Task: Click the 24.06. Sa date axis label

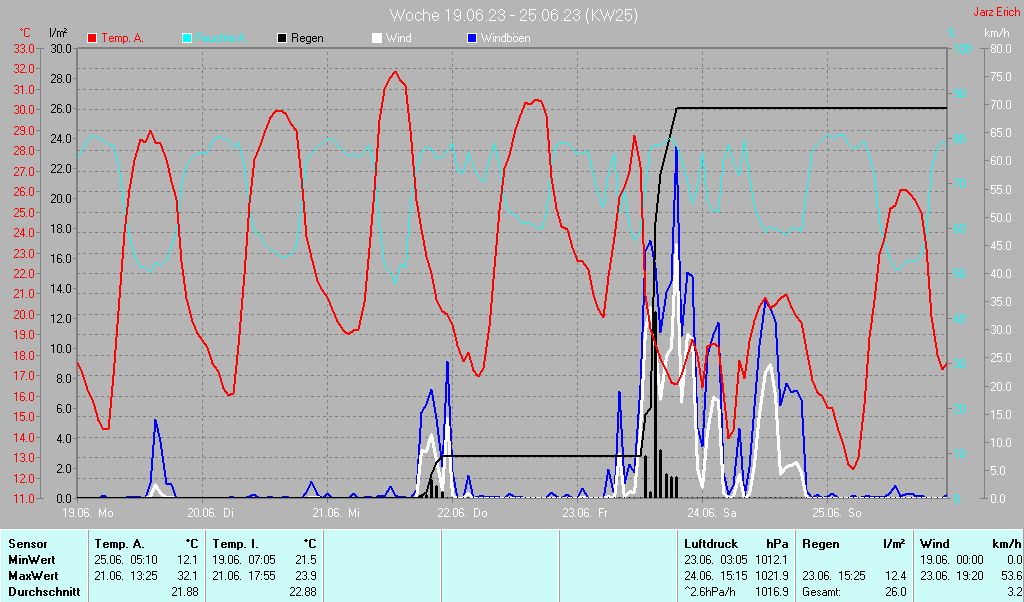Action: click(711, 513)
